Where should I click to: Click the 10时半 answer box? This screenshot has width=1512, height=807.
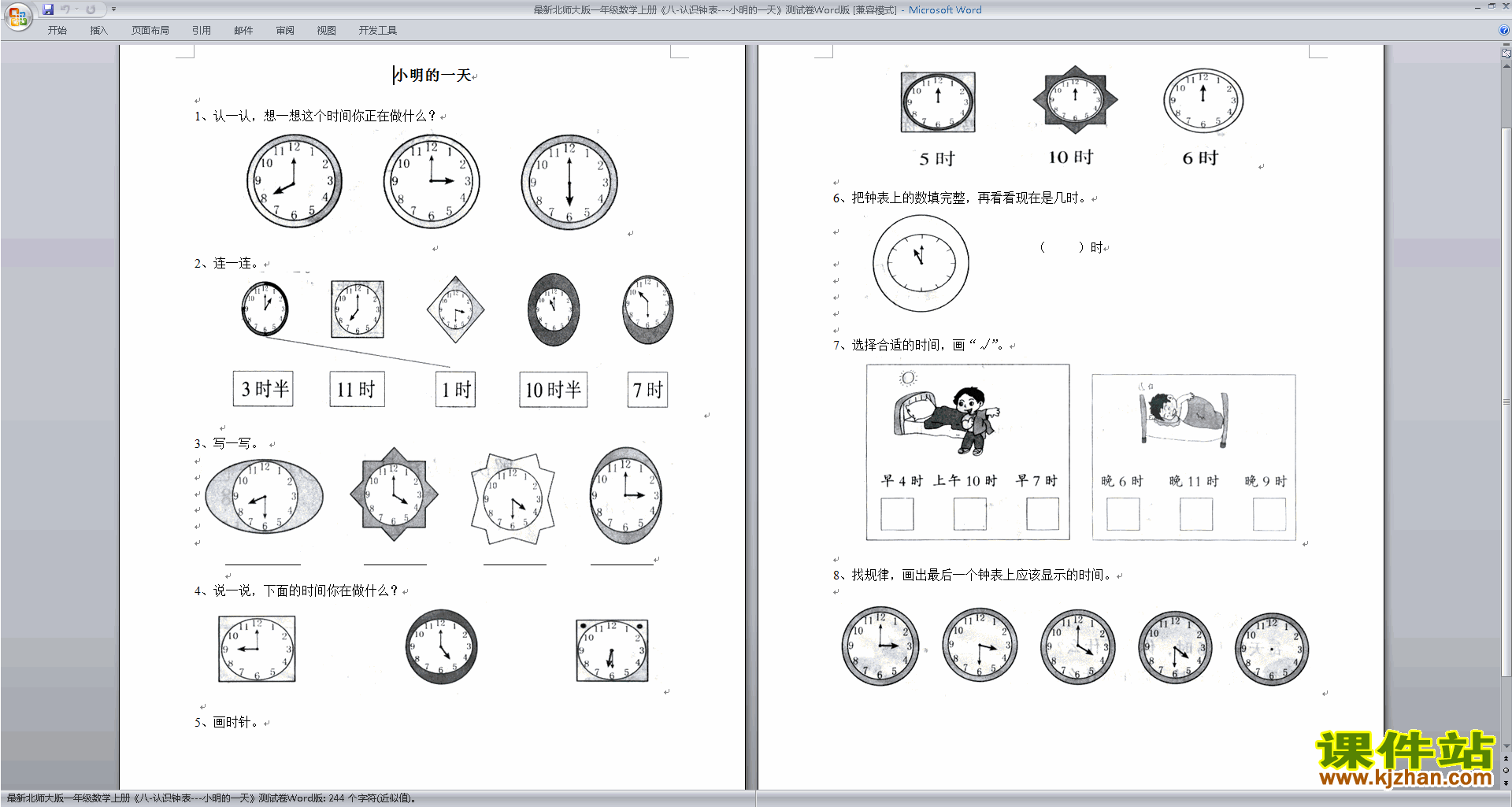[x=553, y=390]
